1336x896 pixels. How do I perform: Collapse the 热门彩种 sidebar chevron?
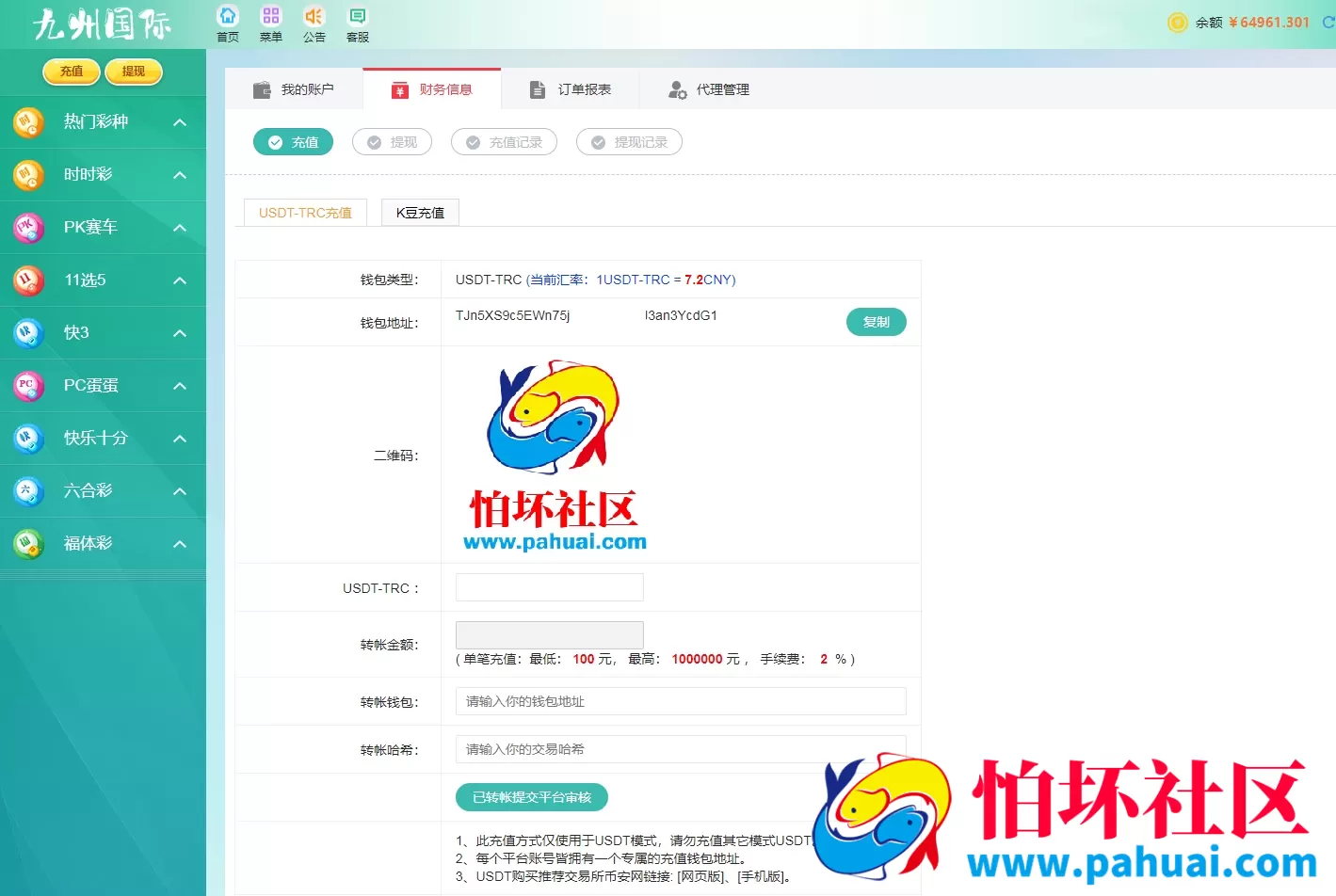coord(180,122)
